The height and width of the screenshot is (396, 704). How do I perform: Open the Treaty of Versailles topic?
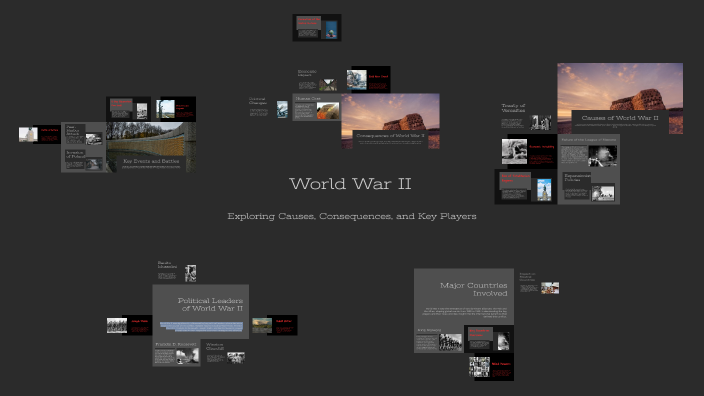tap(526, 116)
